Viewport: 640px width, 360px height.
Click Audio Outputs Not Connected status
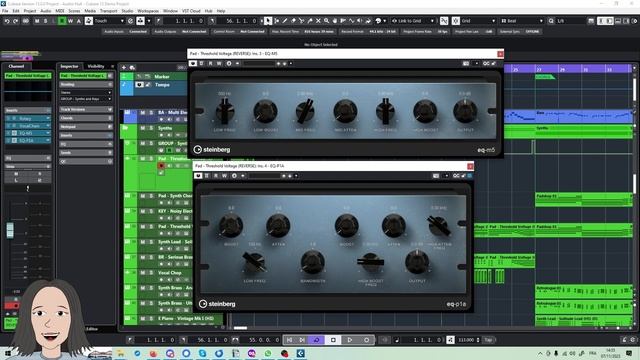(180, 31)
